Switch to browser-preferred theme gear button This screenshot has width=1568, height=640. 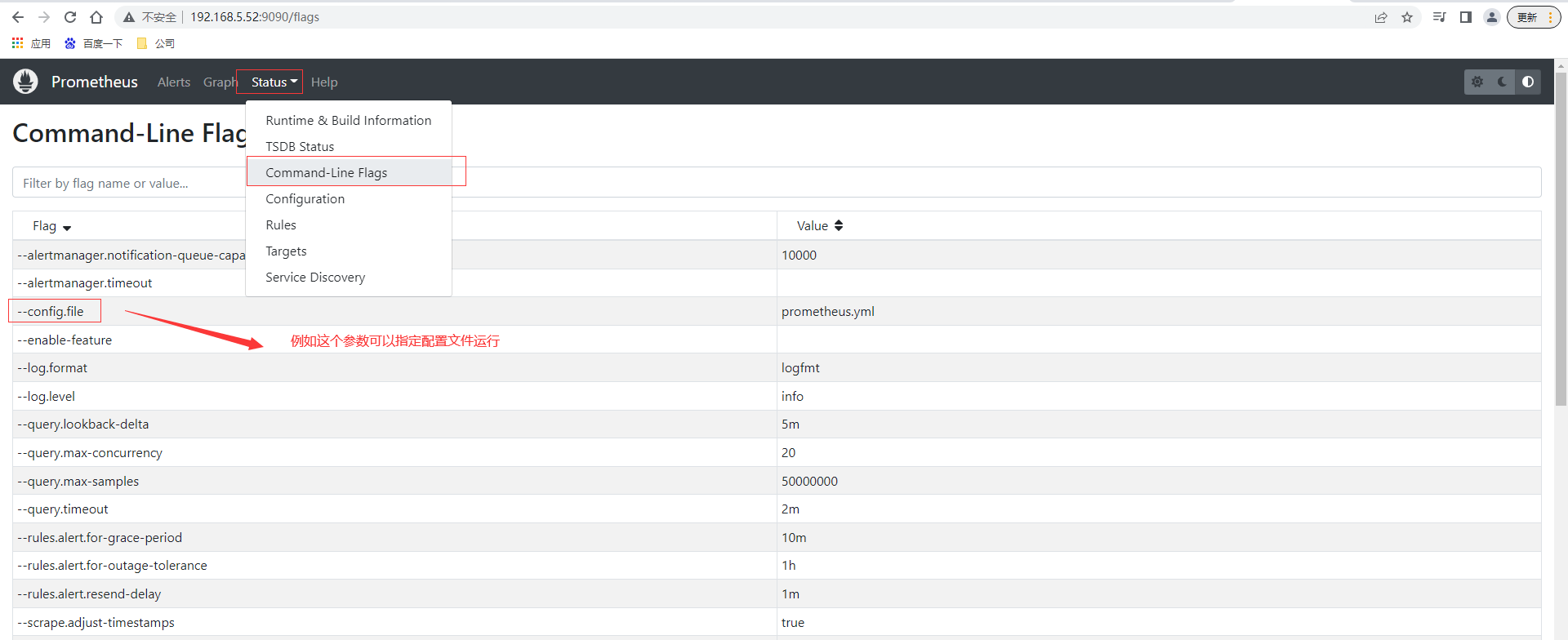point(1477,82)
